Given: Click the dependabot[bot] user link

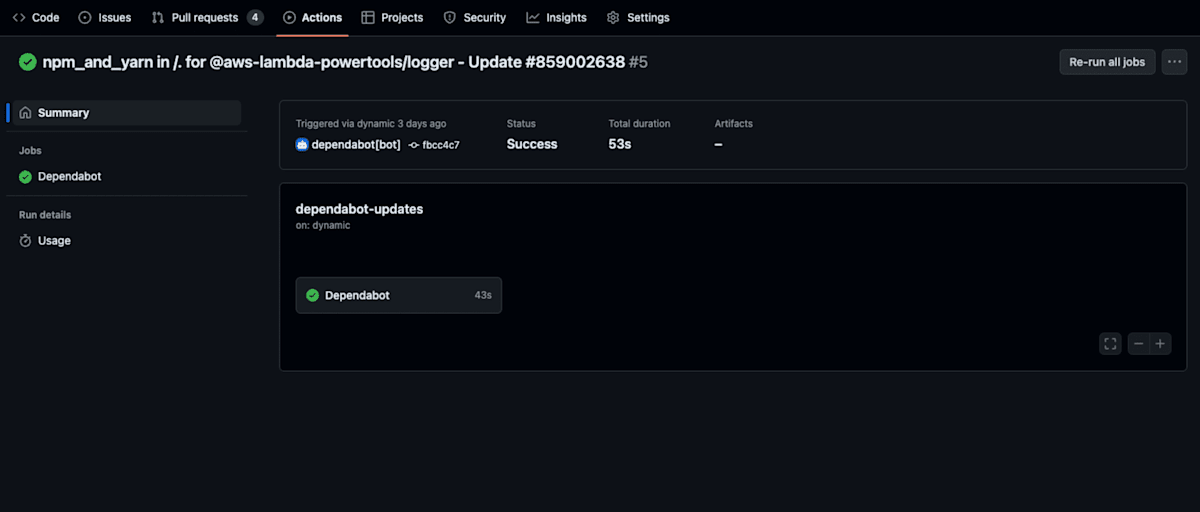Looking at the screenshot, I should click(356, 144).
